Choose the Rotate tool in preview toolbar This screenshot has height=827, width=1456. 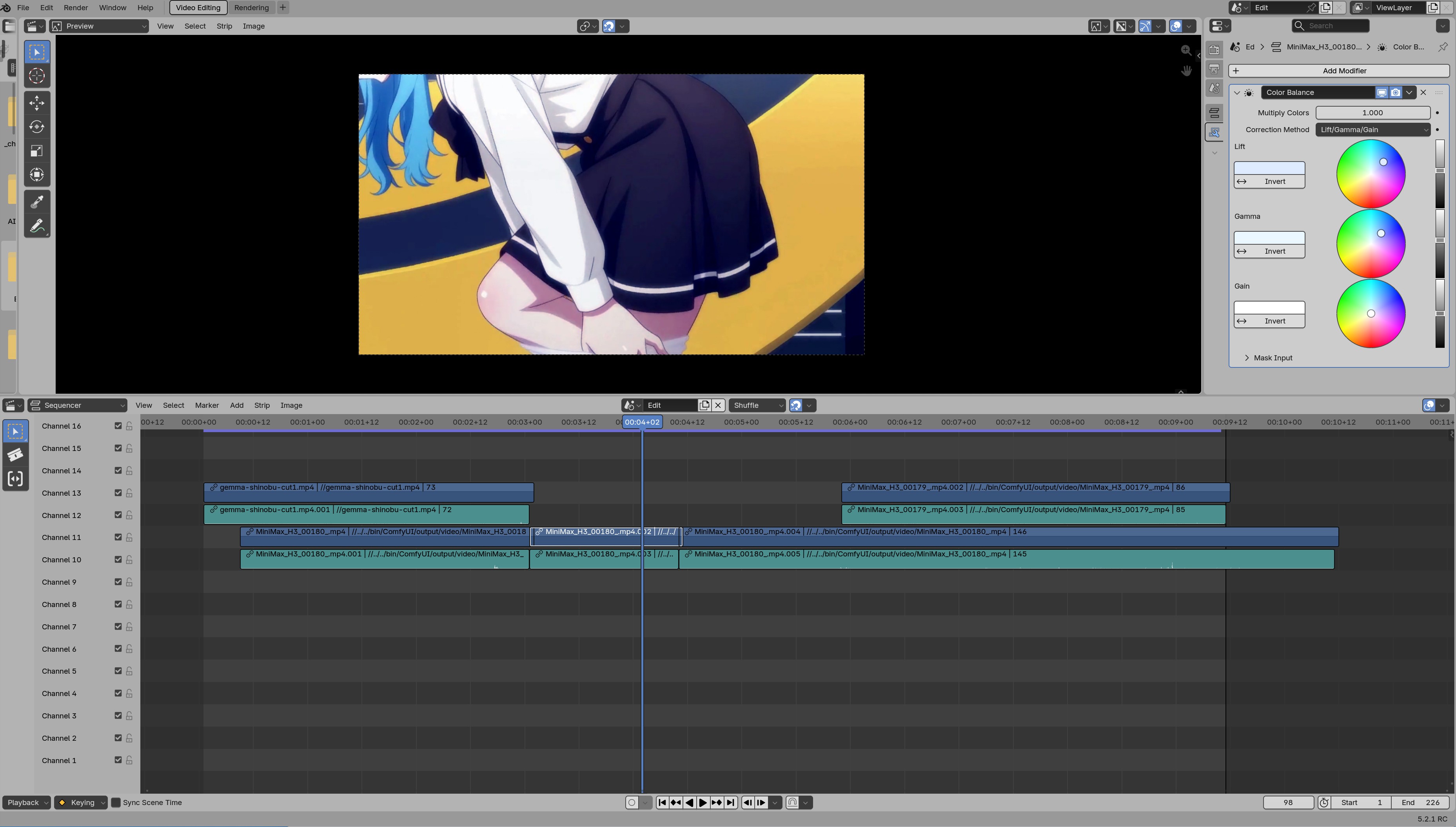(37, 127)
